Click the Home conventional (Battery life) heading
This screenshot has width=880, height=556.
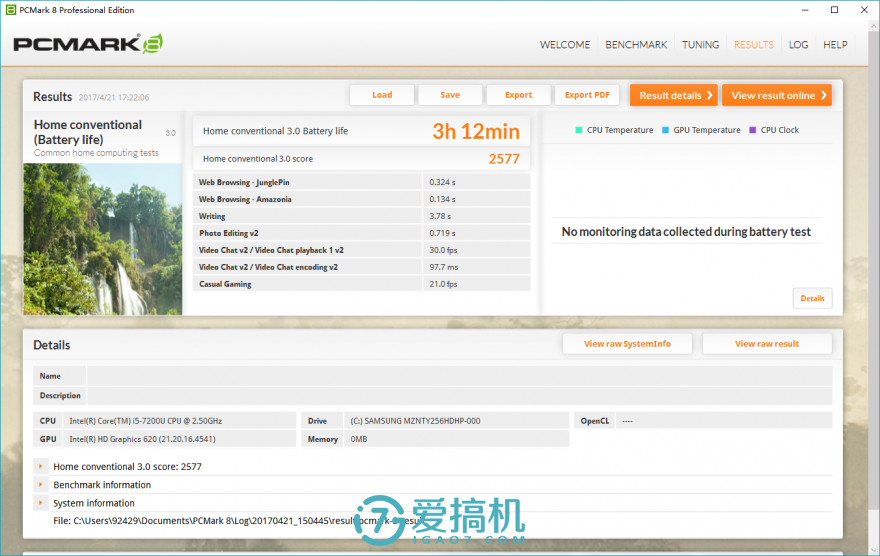(88, 132)
